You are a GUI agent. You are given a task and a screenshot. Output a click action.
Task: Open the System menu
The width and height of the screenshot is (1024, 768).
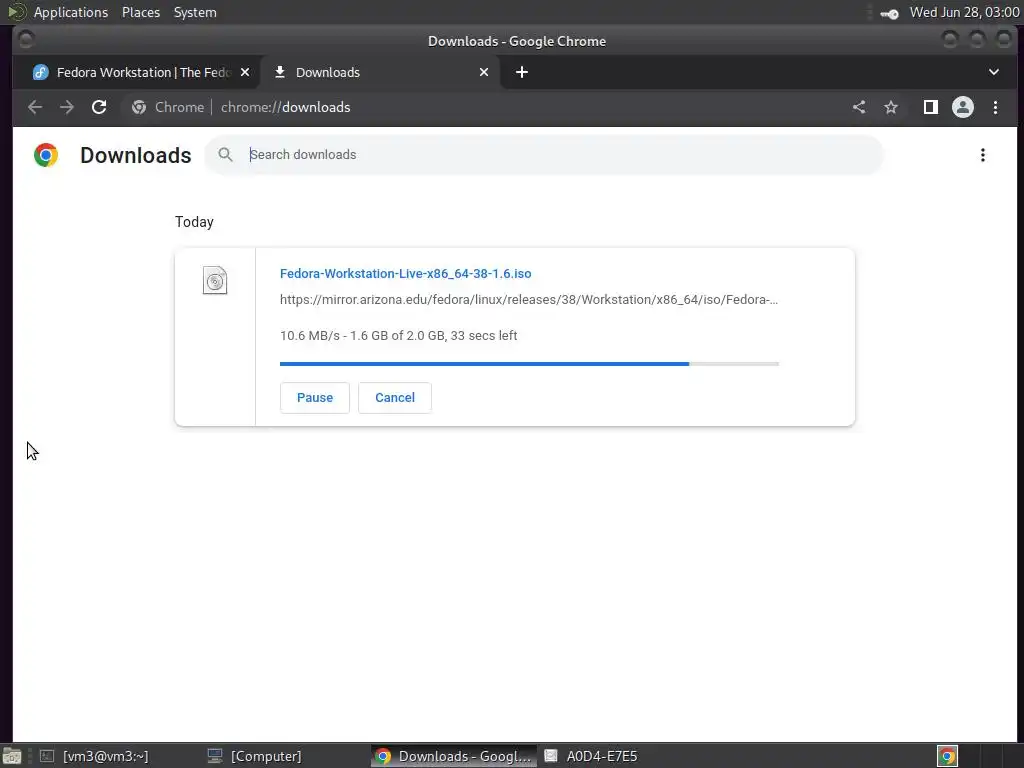point(195,12)
